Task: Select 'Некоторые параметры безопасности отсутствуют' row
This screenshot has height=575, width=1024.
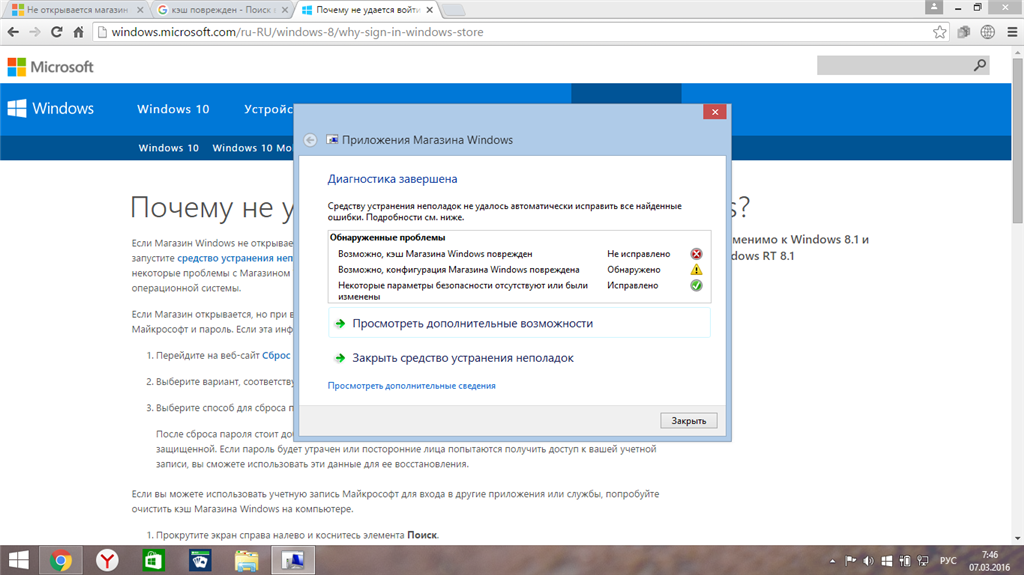Action: pyautogui.click(x=519, y=290)
